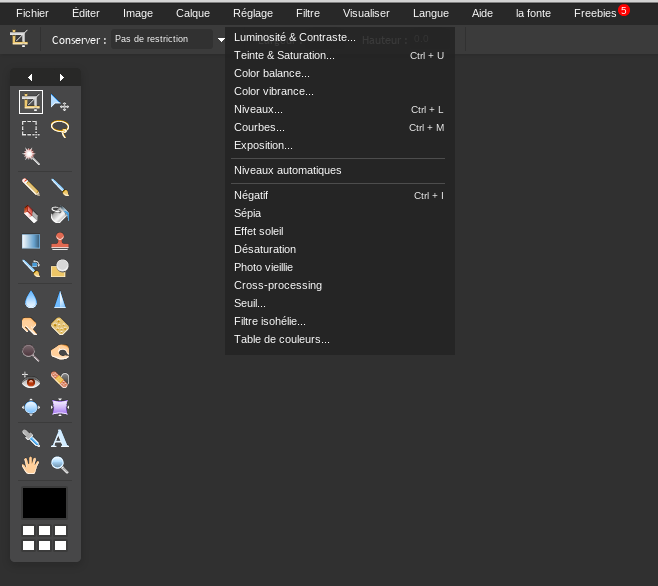The width and height of the screenshot is (658, 586).
Task: Choose Filtre isohélie... entry
Action: pos(339,322)
